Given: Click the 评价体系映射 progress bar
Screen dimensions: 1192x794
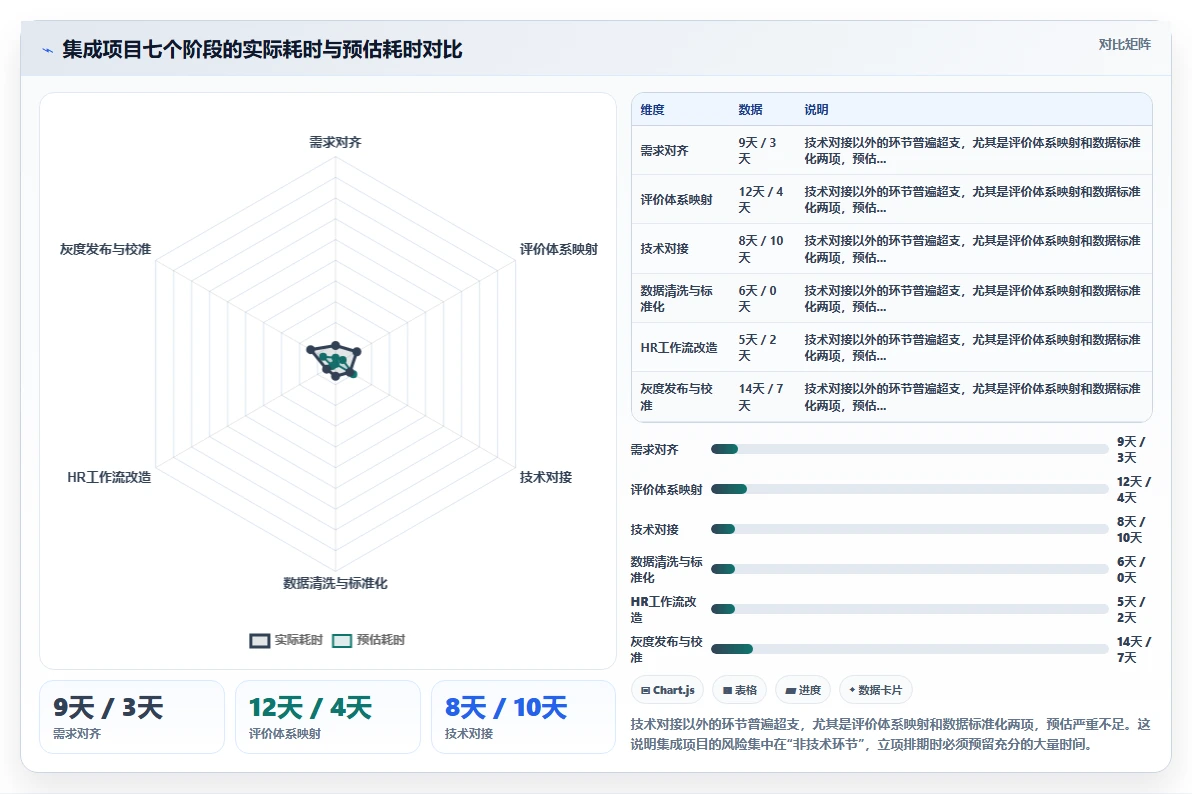Looking at the screenshot, I should click(x=909, y=489).
